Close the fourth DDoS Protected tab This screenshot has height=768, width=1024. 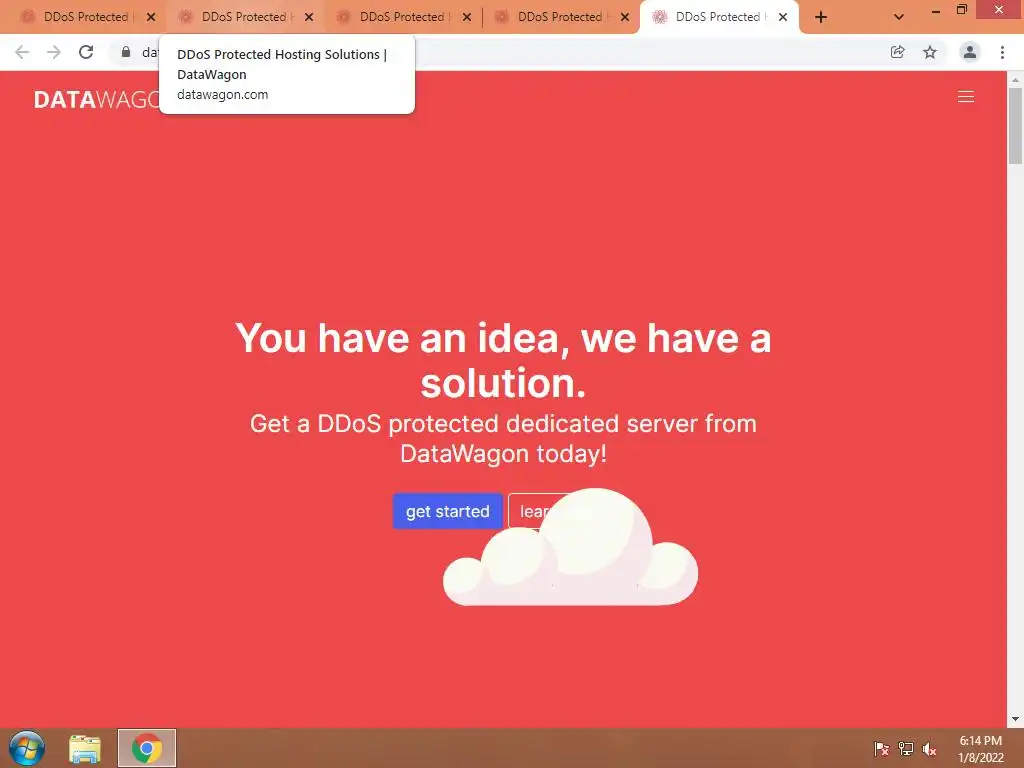pyautogui.click(x=625, y=17)
